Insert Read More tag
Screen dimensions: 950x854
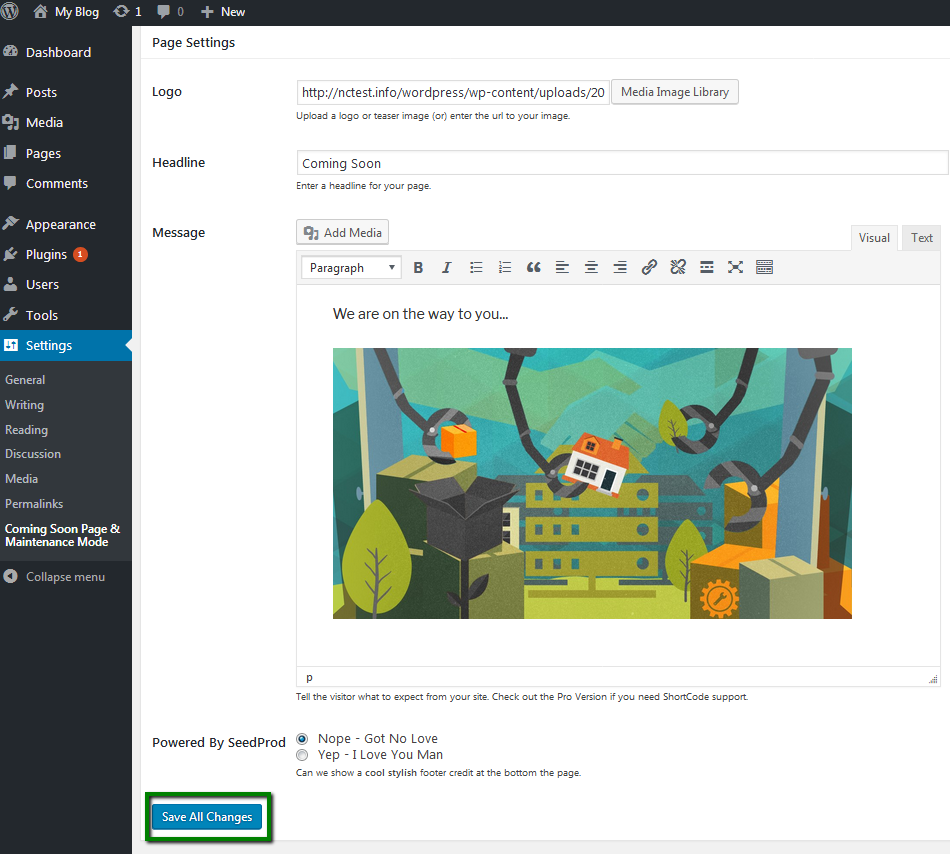tap(706, 268)
